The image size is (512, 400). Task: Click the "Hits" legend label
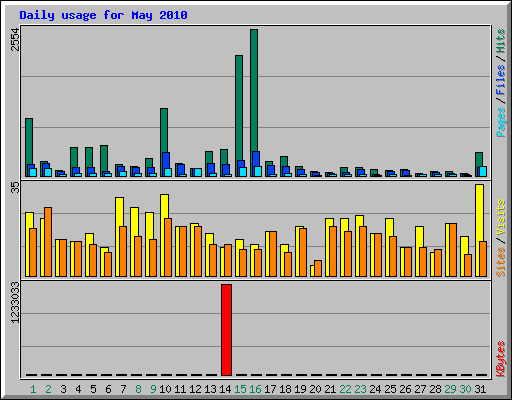click(501, 41)
